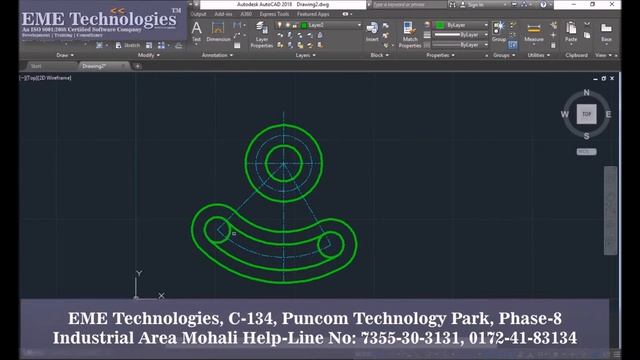Open the WCS menu below ViewCube

tap(587, 152)
